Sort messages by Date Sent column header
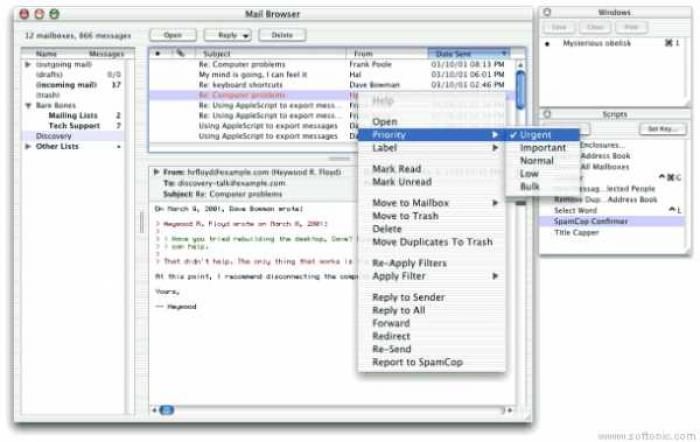 [469, 54]
